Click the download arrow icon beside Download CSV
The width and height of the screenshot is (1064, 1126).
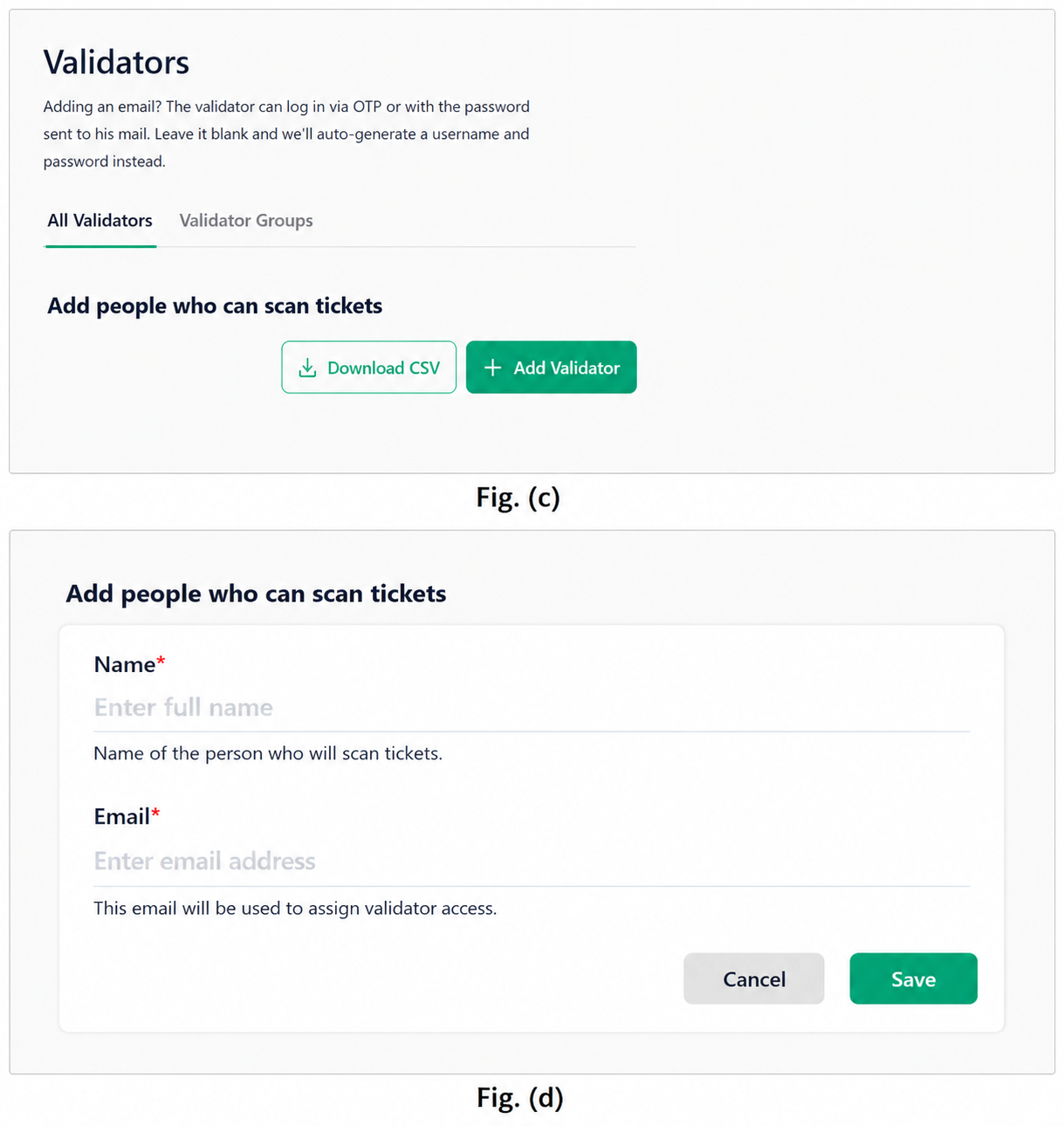(x=307, y=367)
